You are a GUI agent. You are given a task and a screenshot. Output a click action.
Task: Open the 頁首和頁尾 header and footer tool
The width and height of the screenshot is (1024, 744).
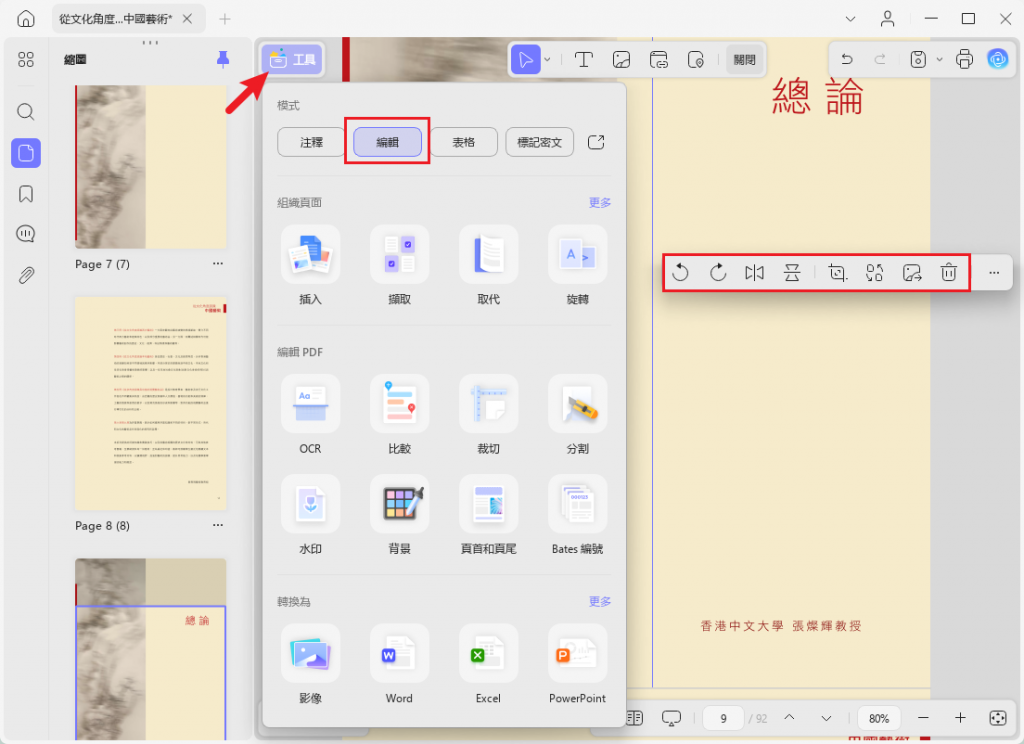[488, 504]
